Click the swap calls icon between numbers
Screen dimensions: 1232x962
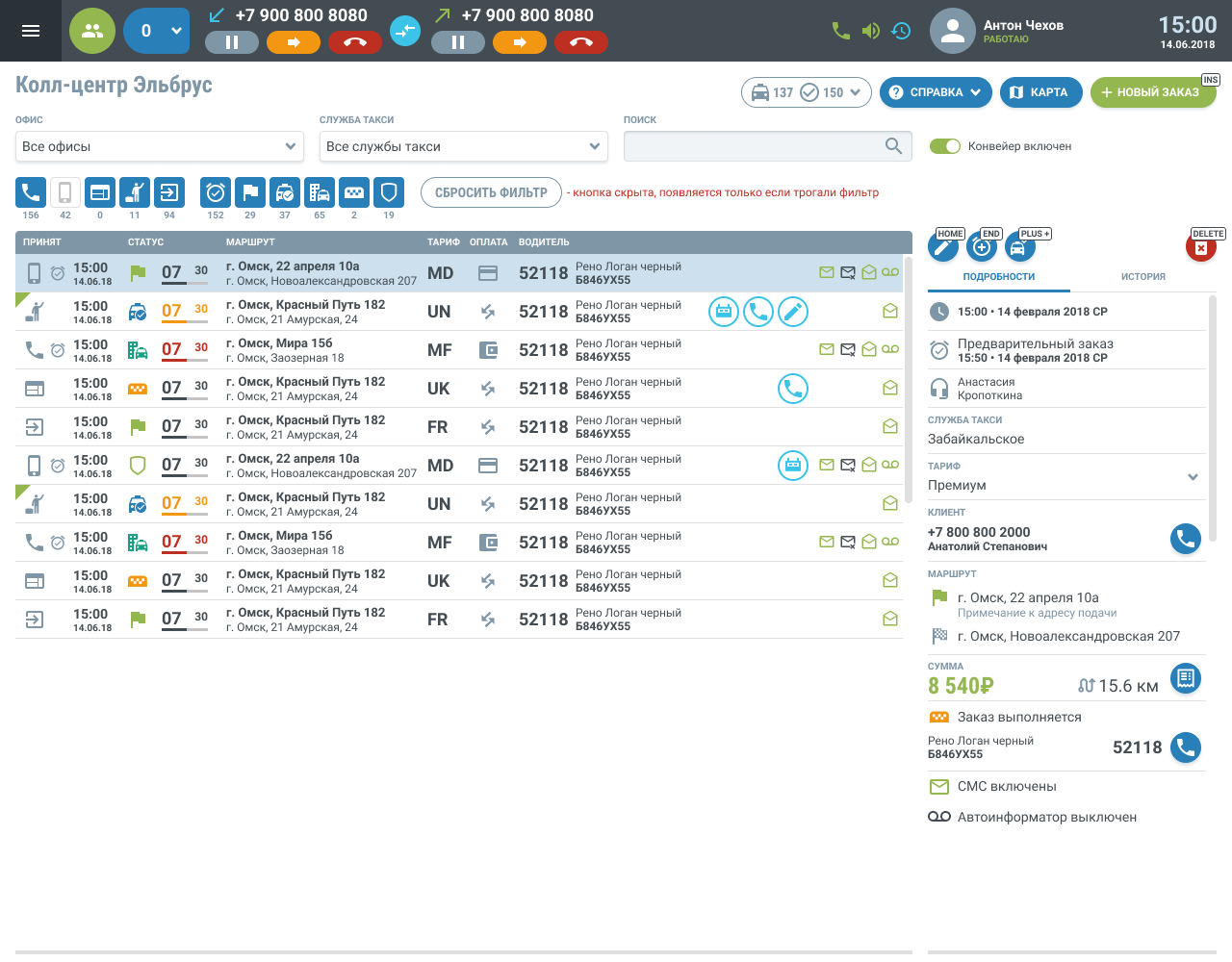[x=405, y=31]
